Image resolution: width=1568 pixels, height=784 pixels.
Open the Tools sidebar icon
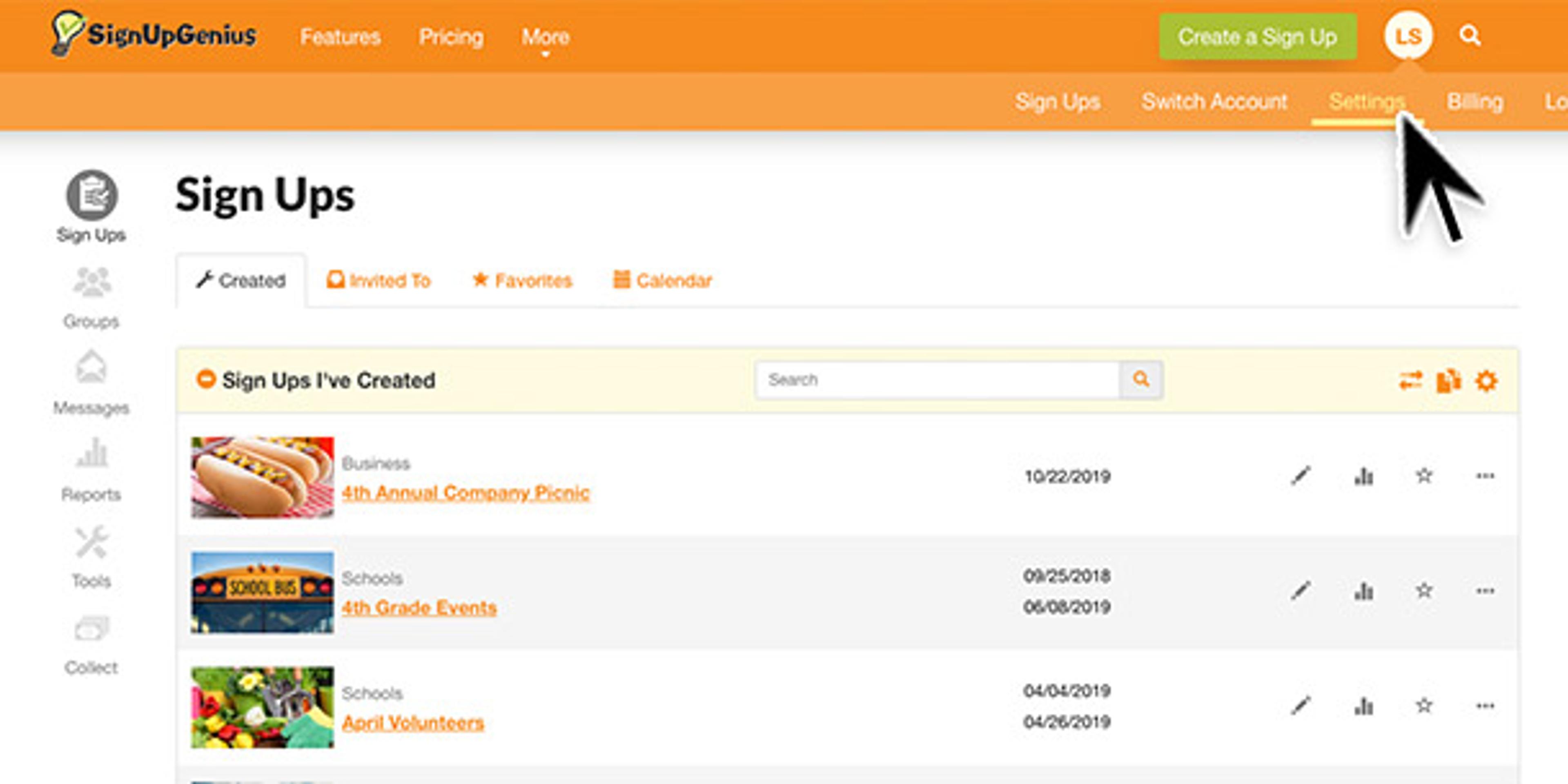point(91,556)
